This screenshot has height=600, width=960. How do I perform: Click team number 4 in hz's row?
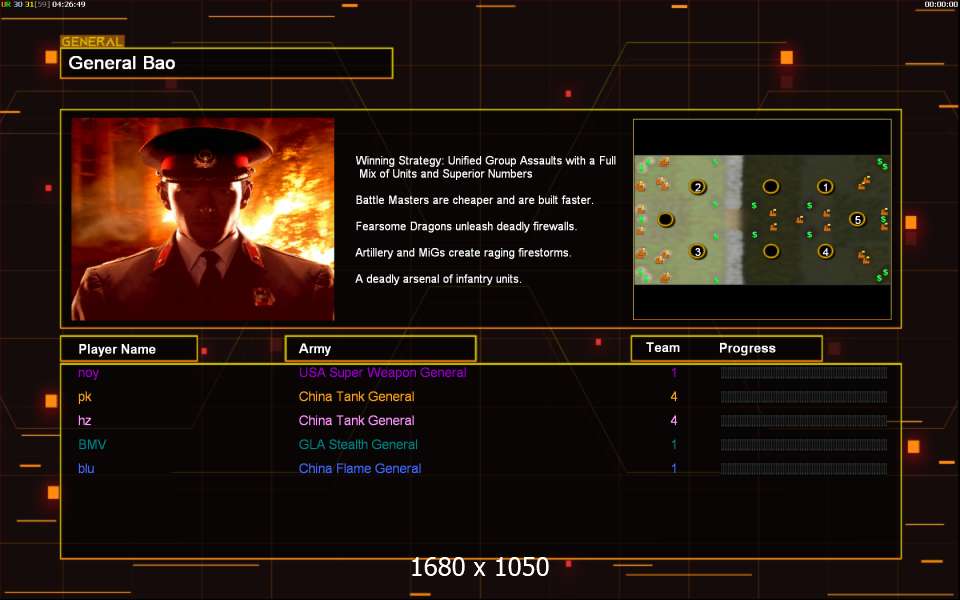[x=673, y=421]
